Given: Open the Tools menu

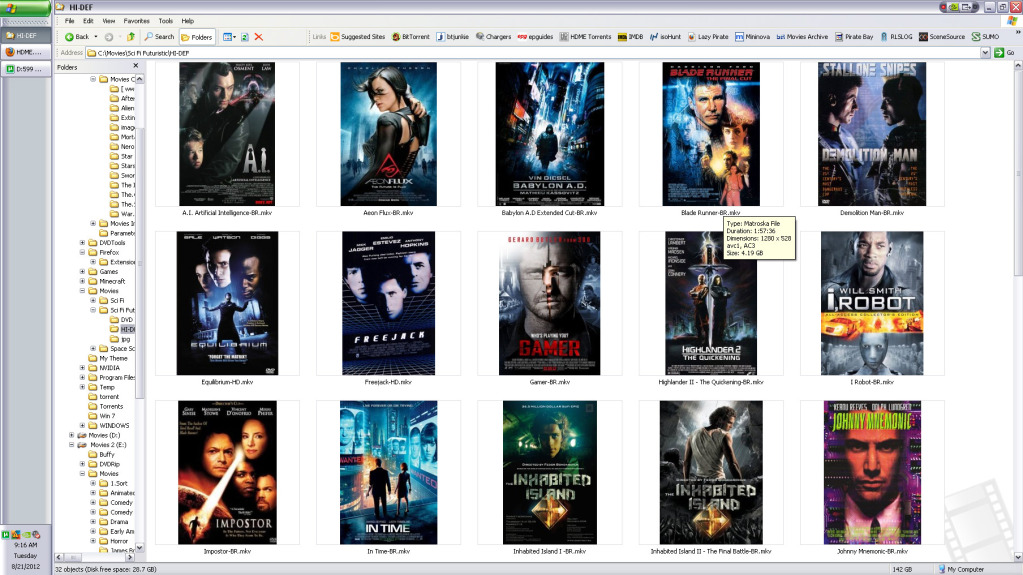Looking at the screenshot, I should tap(166, 21).
